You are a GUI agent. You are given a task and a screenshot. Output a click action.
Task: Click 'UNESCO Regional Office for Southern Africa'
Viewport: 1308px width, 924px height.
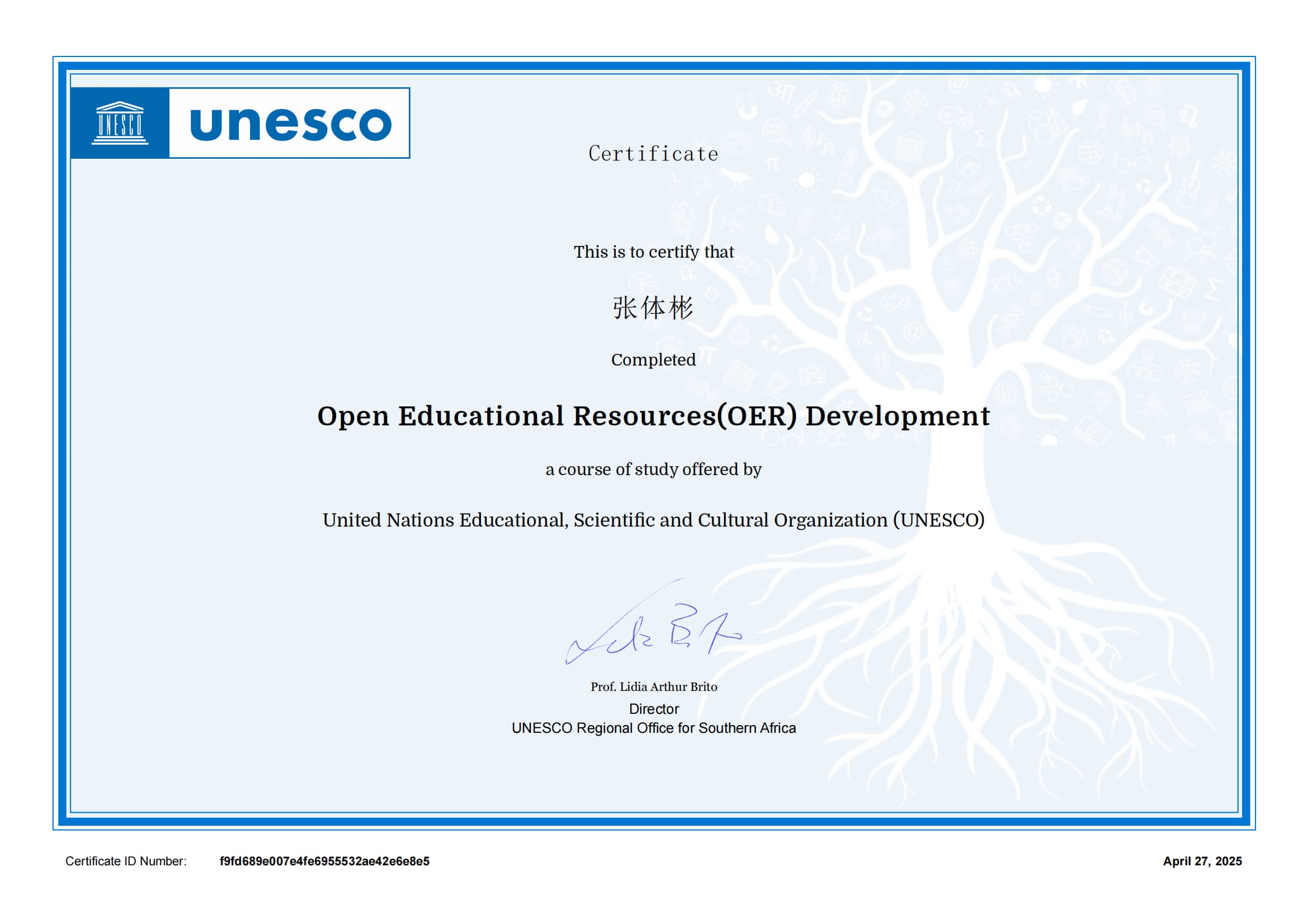pos(653,729)
